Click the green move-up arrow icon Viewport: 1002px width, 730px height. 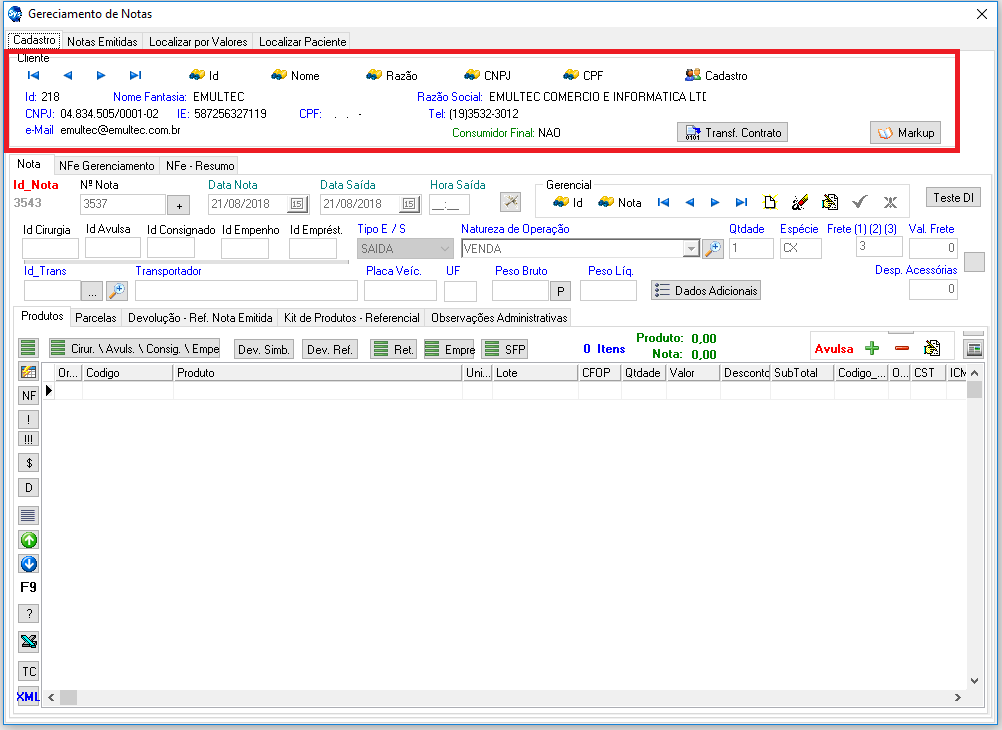pos(29,540)
